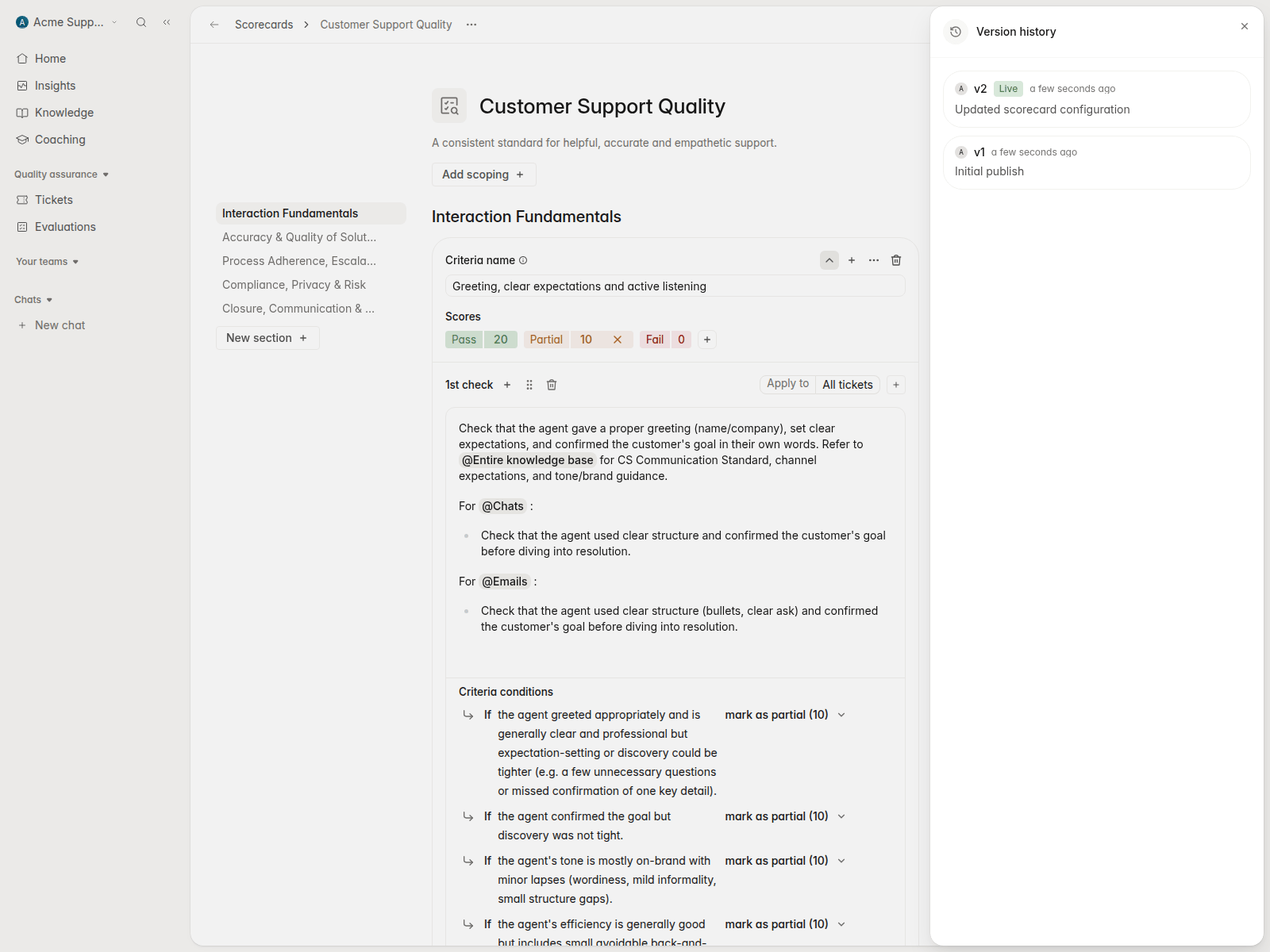Click info icon next to Criteria name
The width and height of the screenshot is (1270, 952).
(523, 260)
